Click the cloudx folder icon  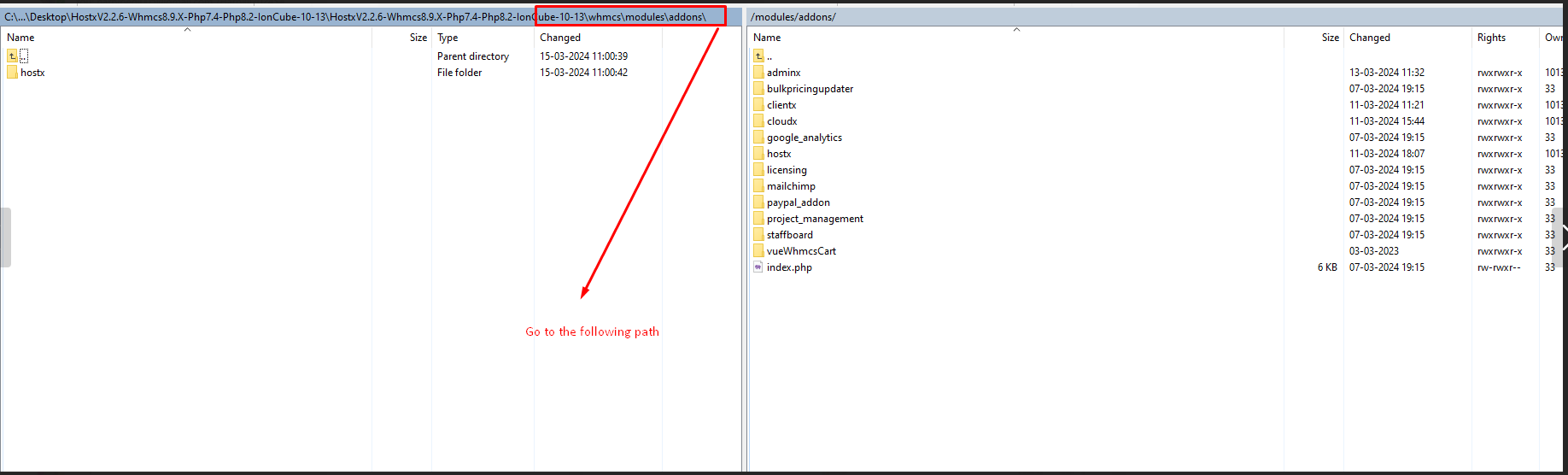758,121
